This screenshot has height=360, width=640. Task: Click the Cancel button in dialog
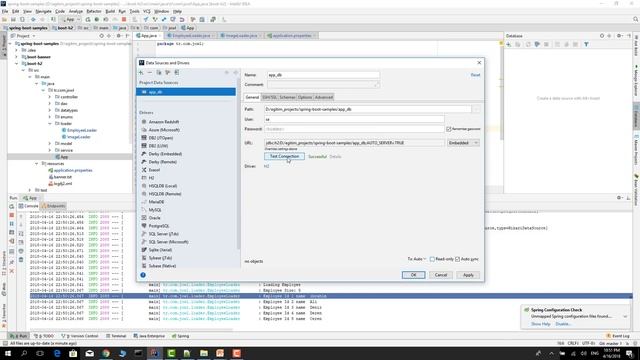[x=441, y=275]
